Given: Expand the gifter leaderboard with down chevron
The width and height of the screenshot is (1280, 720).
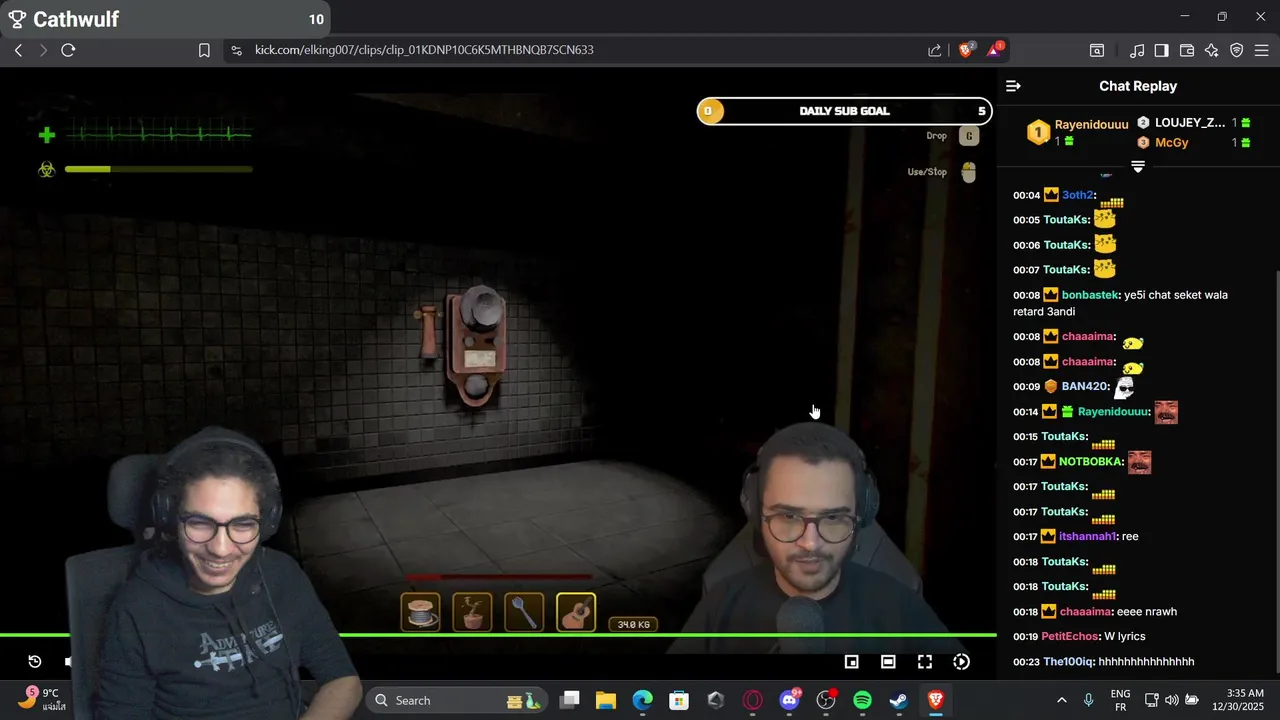Looking at the screenshot, I should (x=1138, y=167).
